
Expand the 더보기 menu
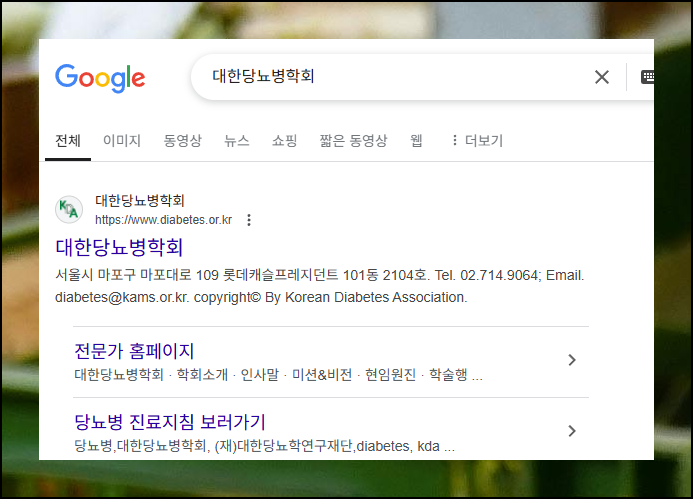pyautogui.click(x=477, y=141)
